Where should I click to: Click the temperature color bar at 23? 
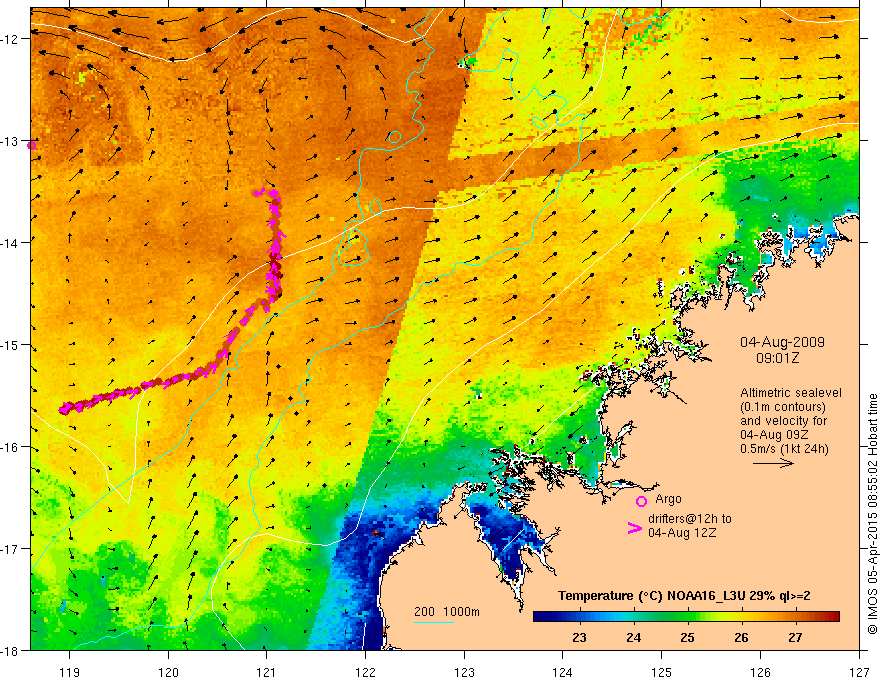click(x=580, y=617)
